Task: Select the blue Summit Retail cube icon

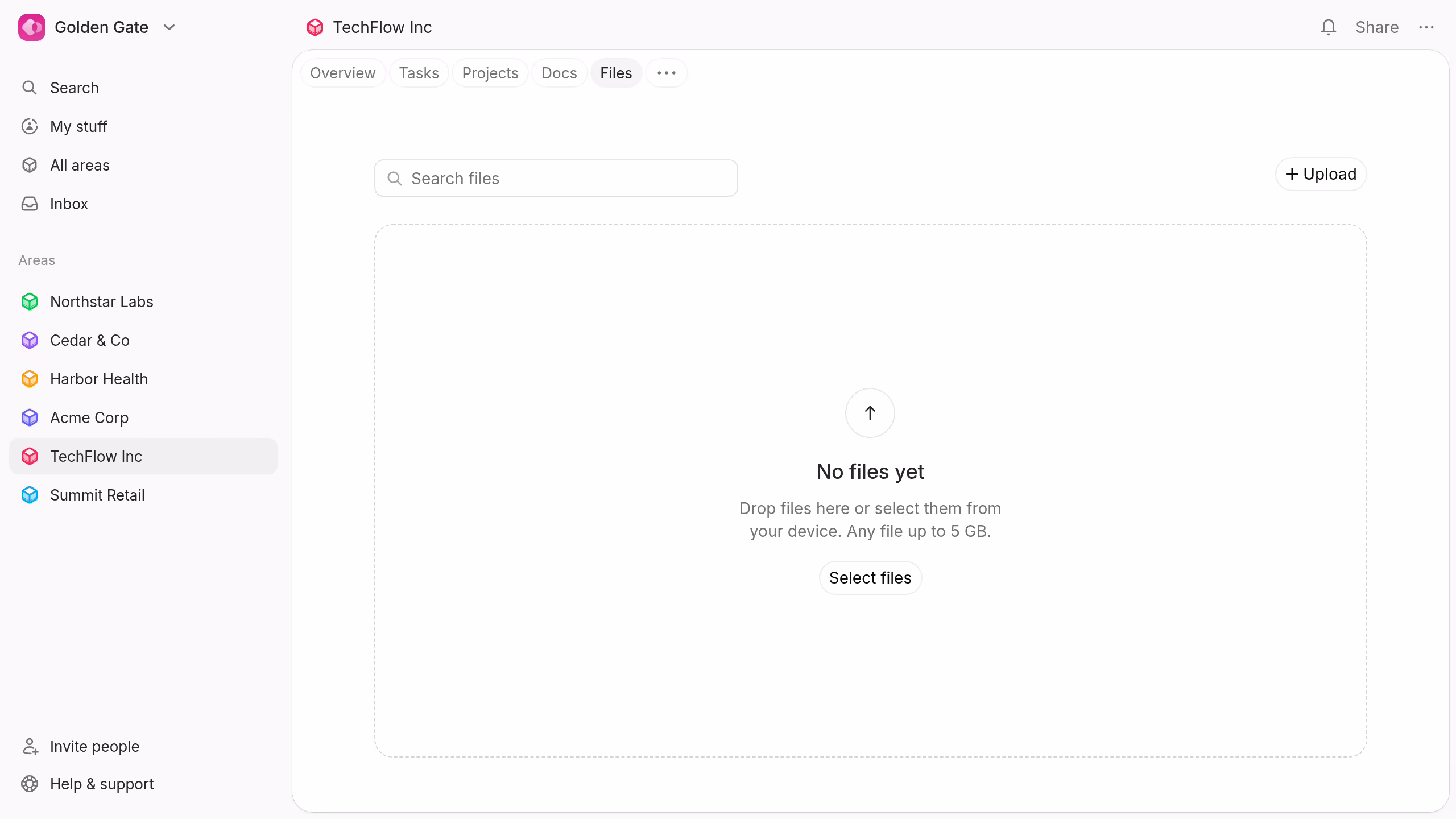Action: coord(30,495)
